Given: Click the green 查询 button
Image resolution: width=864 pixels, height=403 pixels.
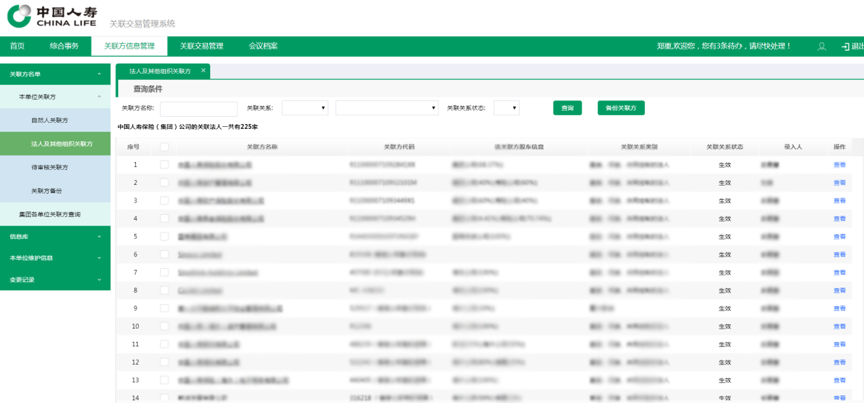Looking at the screenshot, I should [x=567, y=108].
